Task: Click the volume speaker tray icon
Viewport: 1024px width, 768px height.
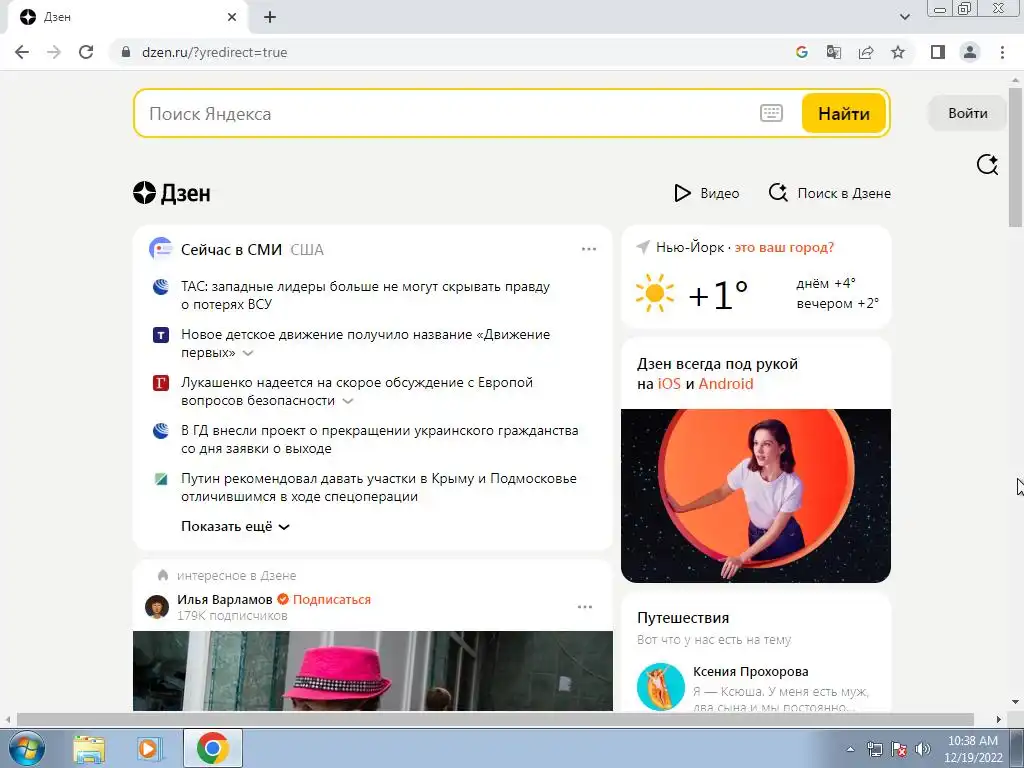Action: 923,749
